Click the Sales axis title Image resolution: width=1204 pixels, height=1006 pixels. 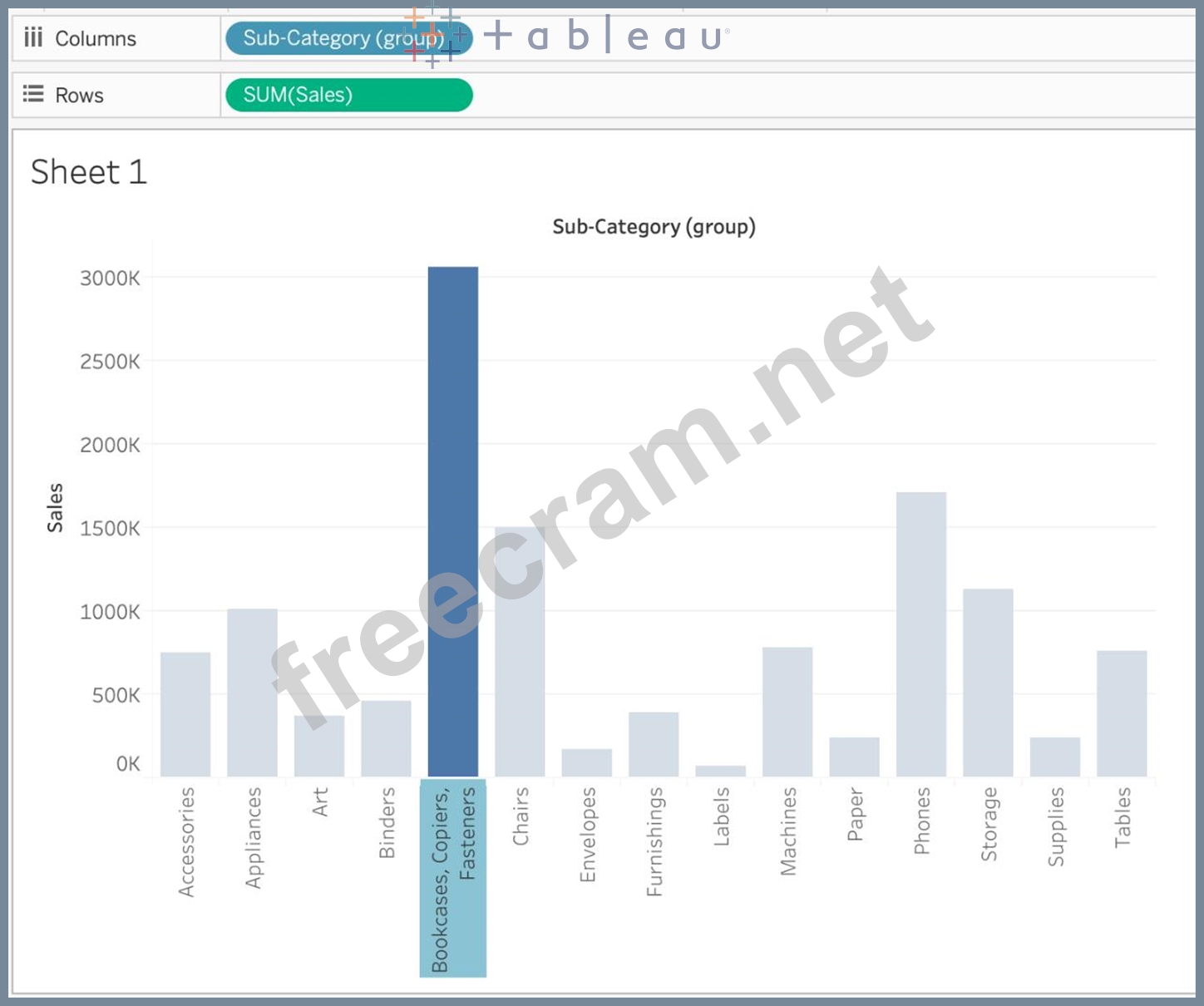55,503
